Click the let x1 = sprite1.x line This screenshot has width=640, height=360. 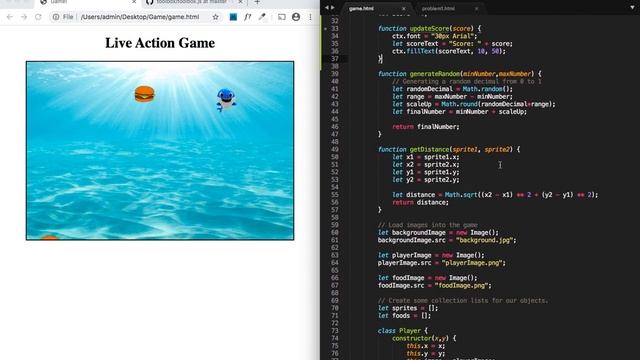tap(426, 157)
